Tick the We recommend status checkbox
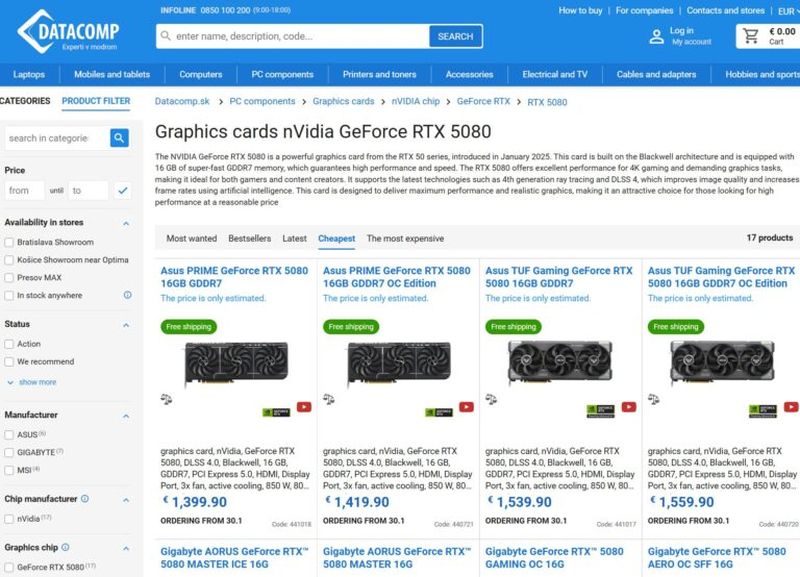Viewport: 800px width, 577px height. click(x=9, y=362)
